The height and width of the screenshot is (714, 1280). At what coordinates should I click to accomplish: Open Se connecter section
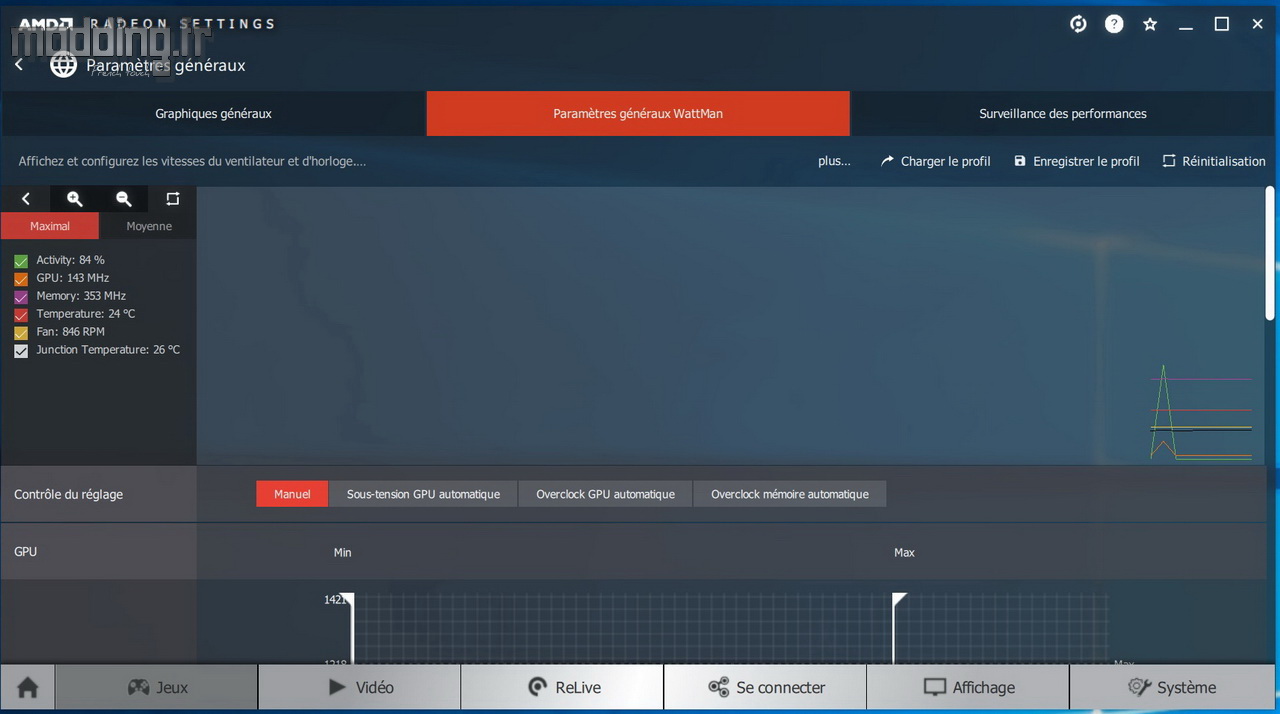click(x=766, y=687)
